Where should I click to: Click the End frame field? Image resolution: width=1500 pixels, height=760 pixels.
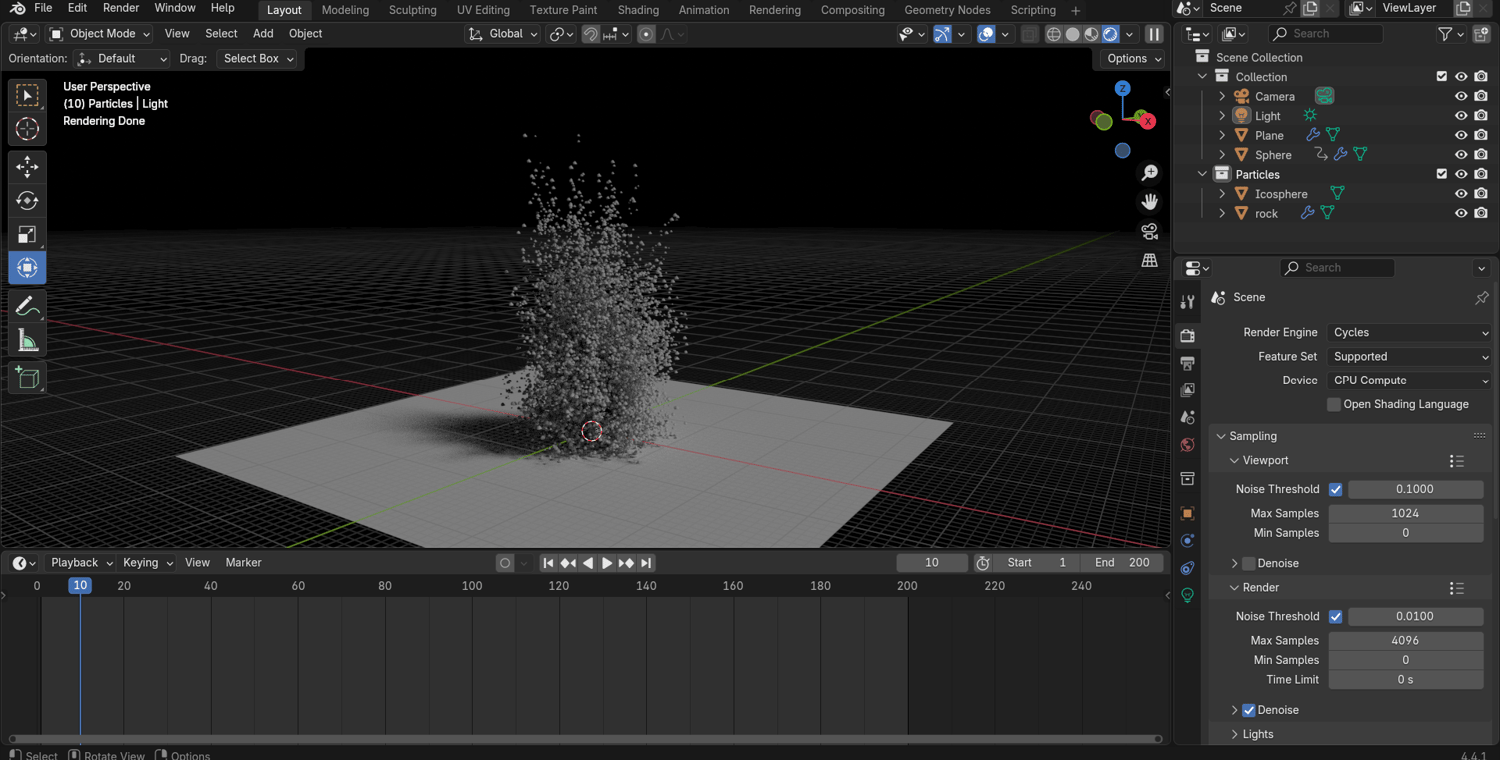(x=1122, y=563)
